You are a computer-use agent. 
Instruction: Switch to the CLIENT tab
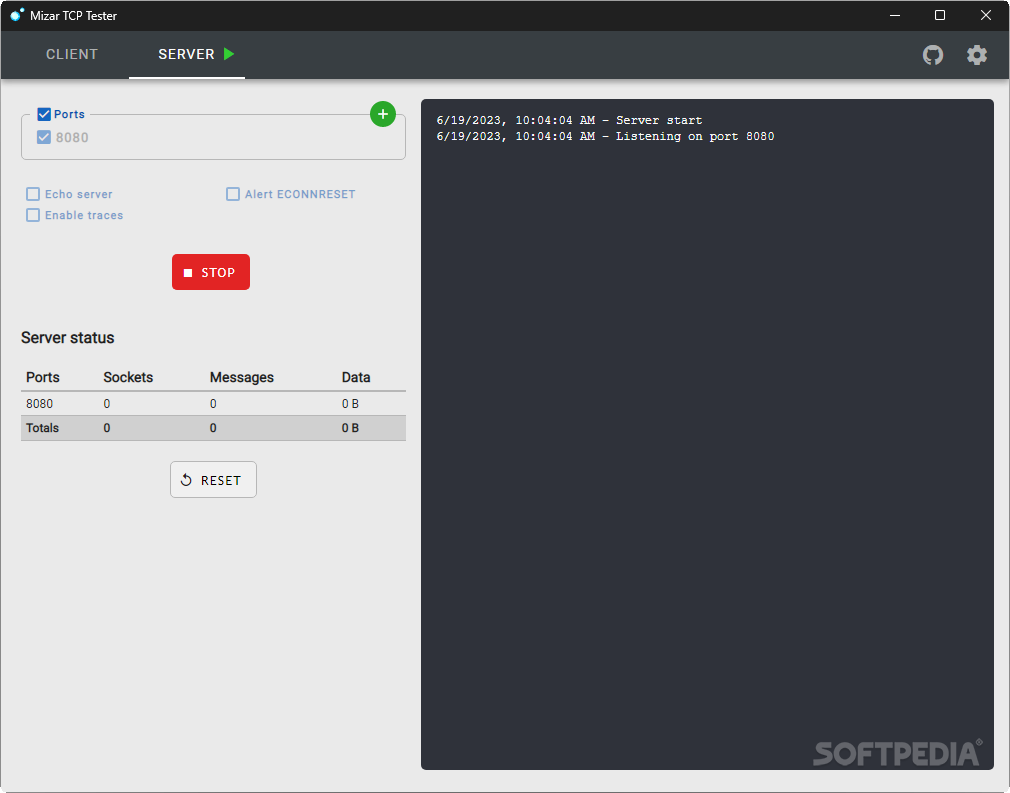[71, 54]
